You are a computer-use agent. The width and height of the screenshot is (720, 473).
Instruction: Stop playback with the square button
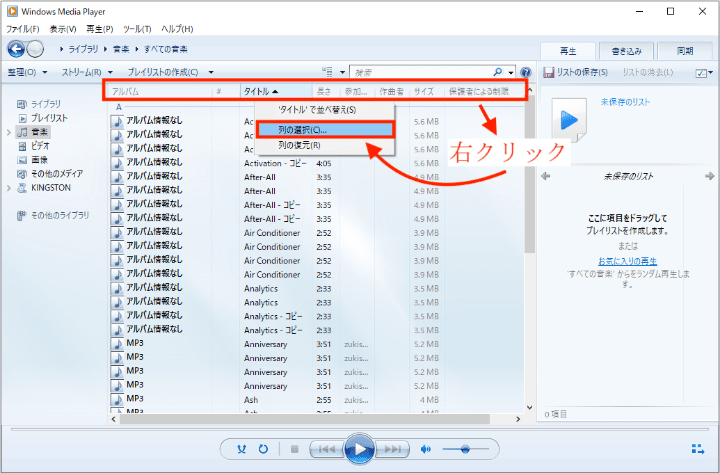coord(295,449)
